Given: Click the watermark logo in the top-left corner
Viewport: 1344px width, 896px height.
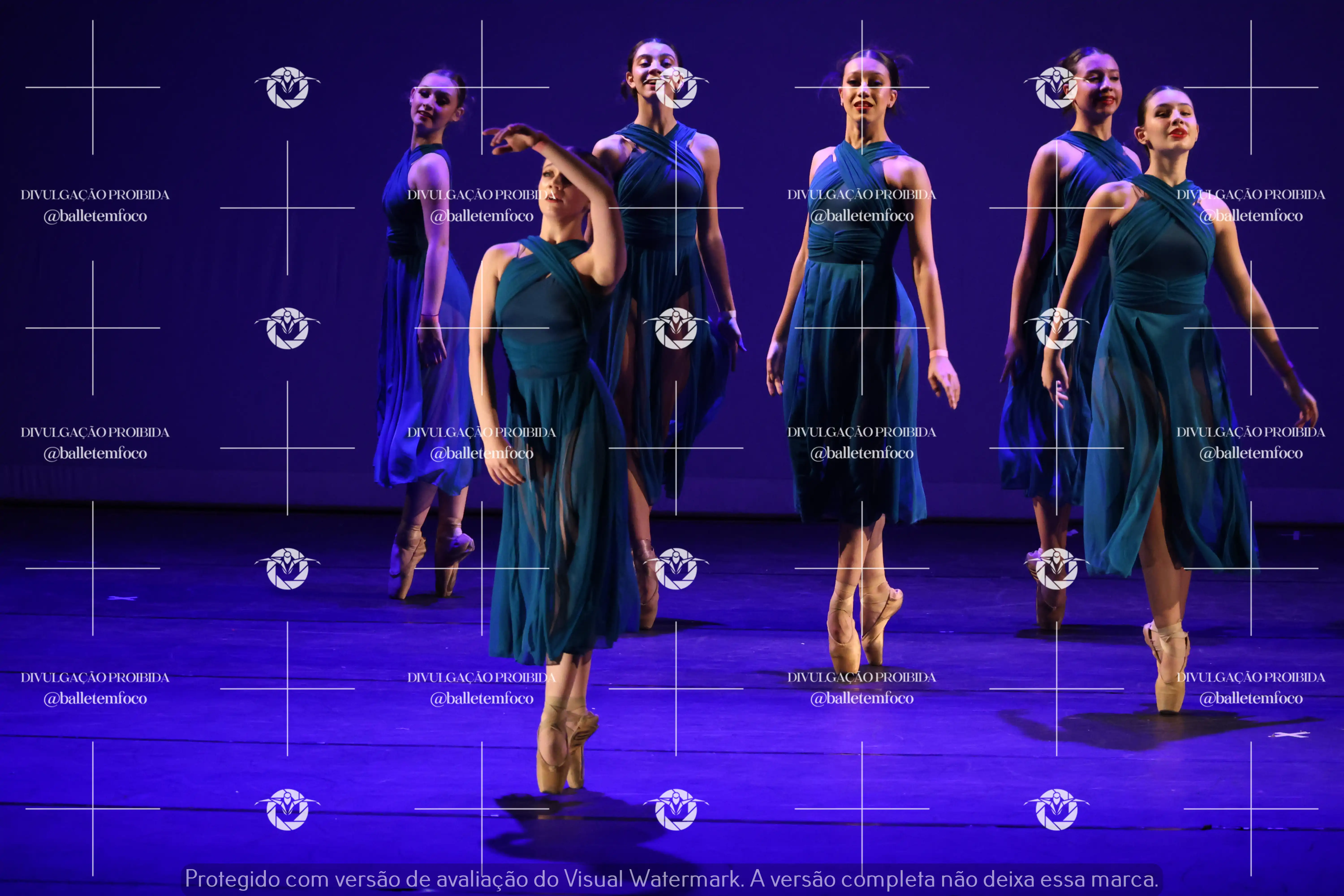Looking at the screenshot, I should tap(287, 87).
